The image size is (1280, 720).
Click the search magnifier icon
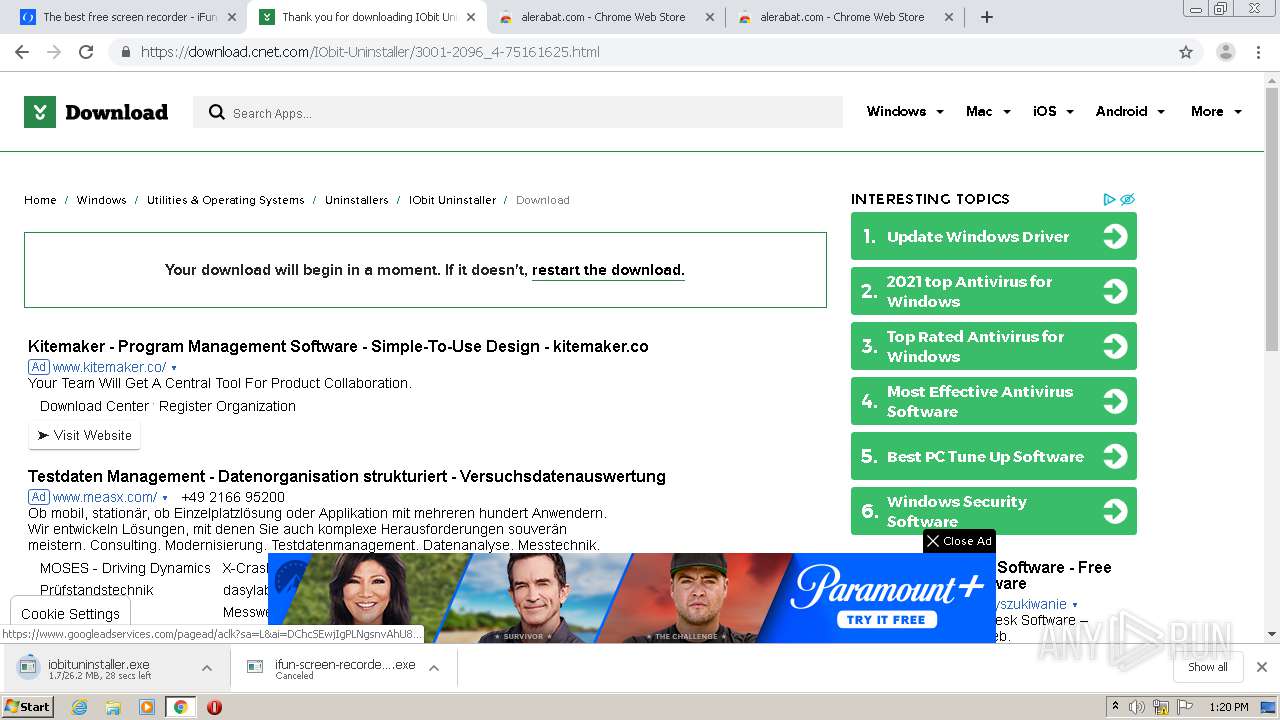pos(216,112)
